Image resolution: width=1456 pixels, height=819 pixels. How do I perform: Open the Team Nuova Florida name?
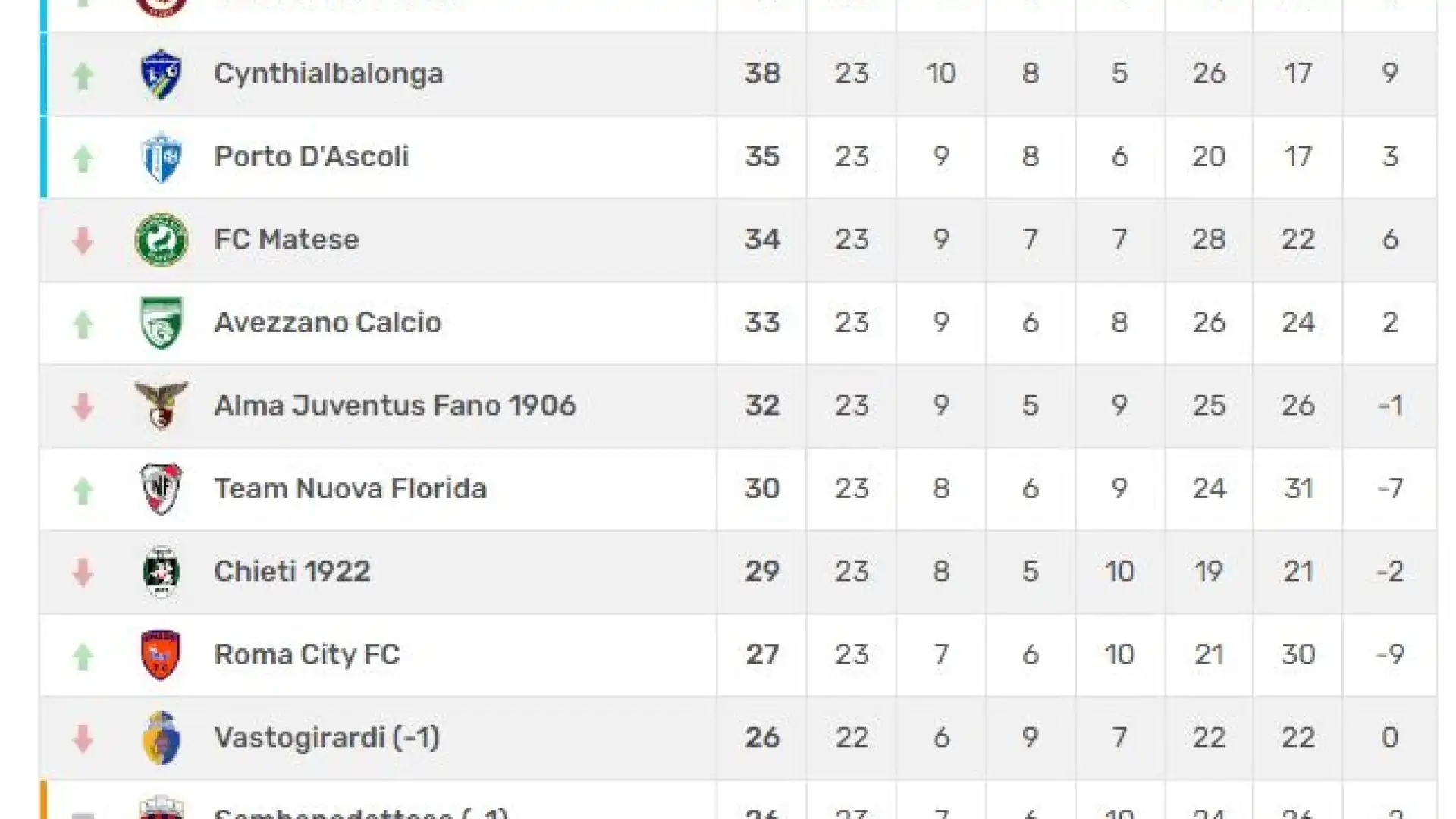[x=350, y=488]
